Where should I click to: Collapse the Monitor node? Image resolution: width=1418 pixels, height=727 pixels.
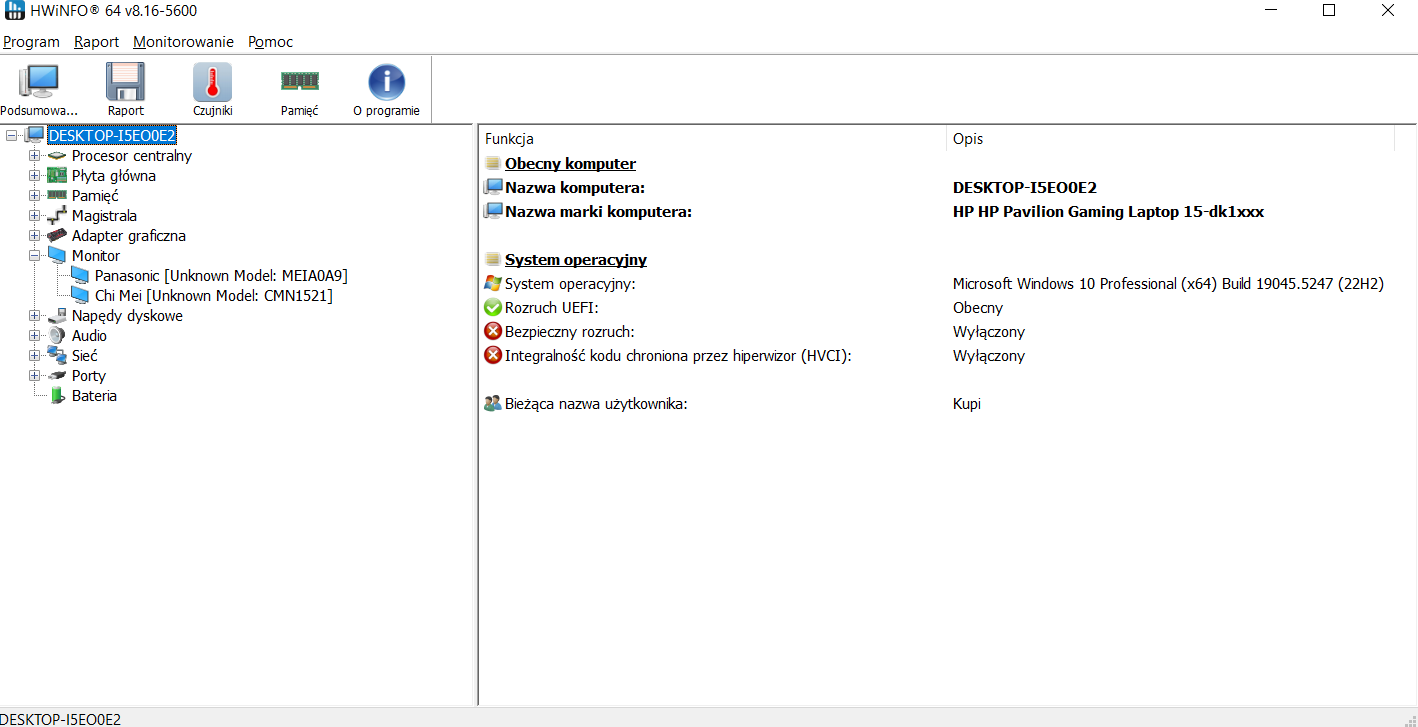35,256
